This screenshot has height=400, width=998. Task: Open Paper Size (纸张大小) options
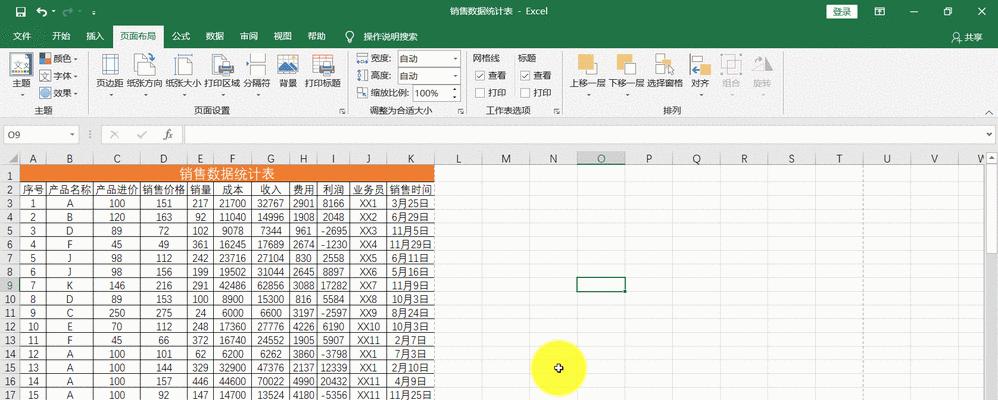click(x=183, y=75)
